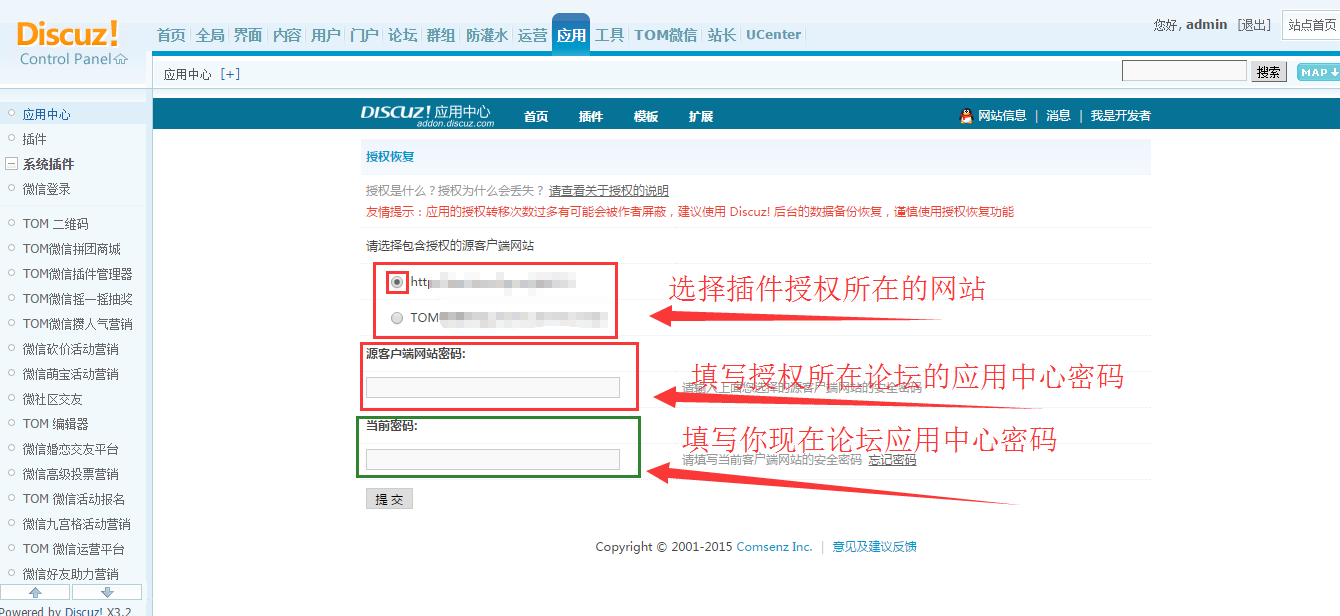Select the TOM source site radio option
1340x616 pixels.
coord(398,318)
